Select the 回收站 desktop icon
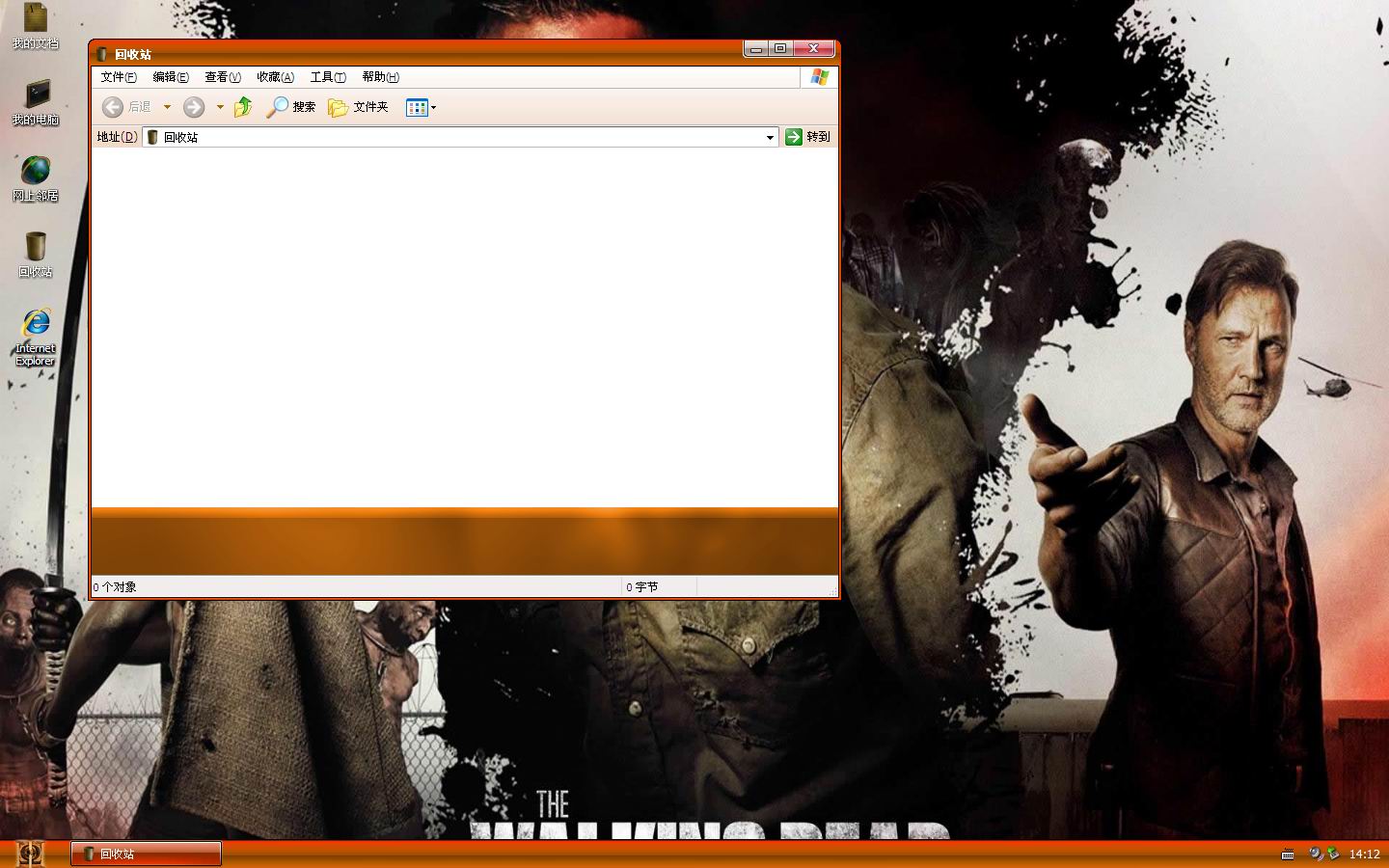1389x868 pixels. click(x=35, y=255)
